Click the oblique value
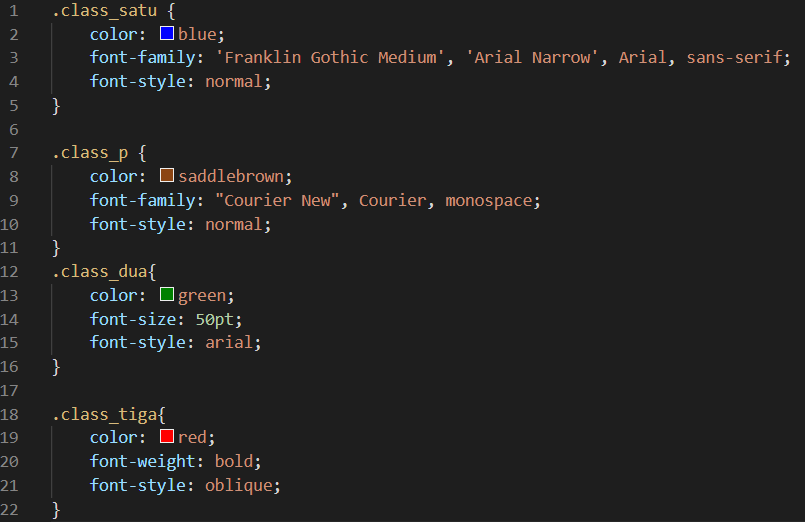Viewport: 805px width, 522px height. pyautogui.click(x=239, y=485)
